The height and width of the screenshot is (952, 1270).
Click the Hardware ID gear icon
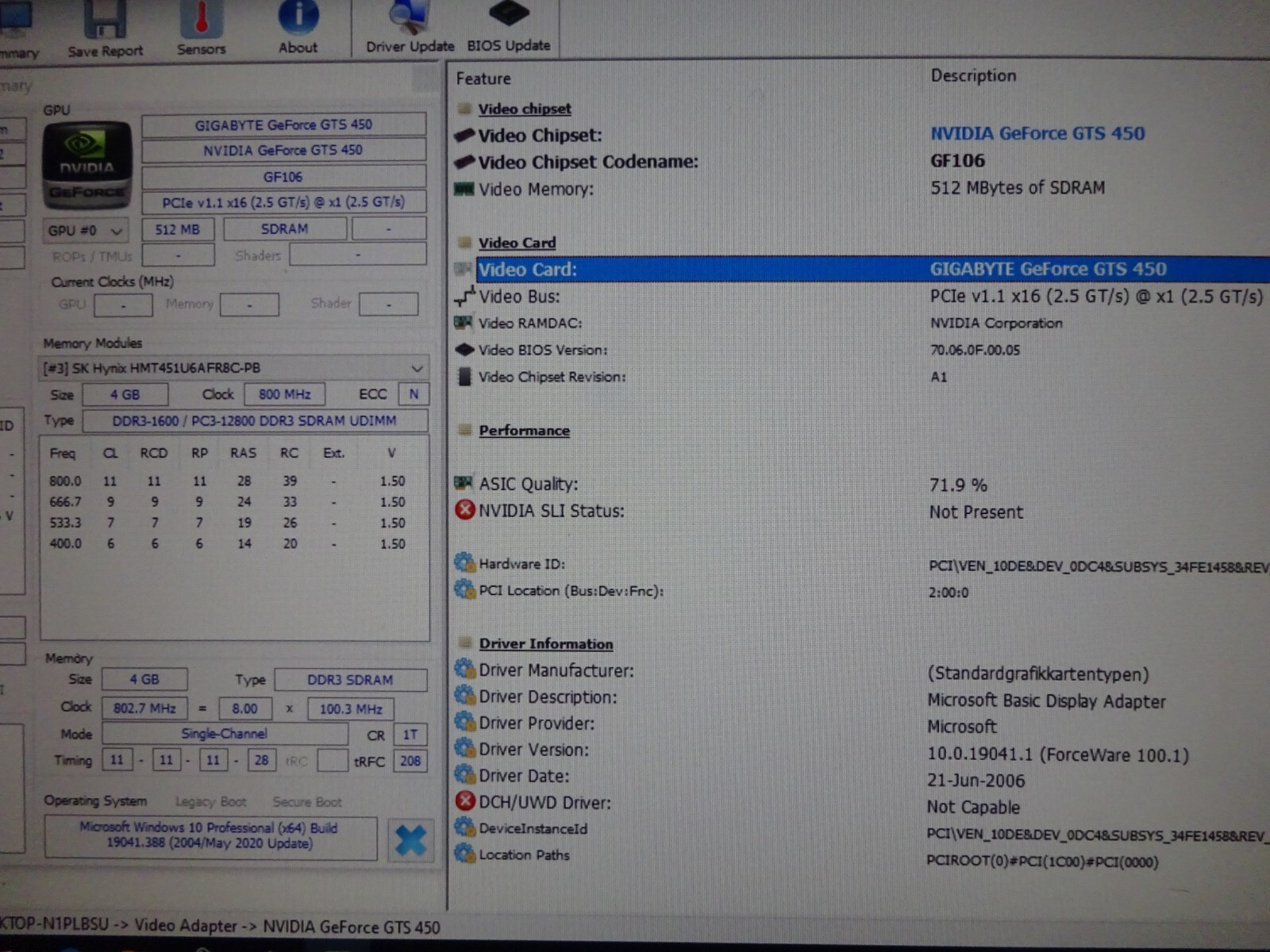point(464,562)
